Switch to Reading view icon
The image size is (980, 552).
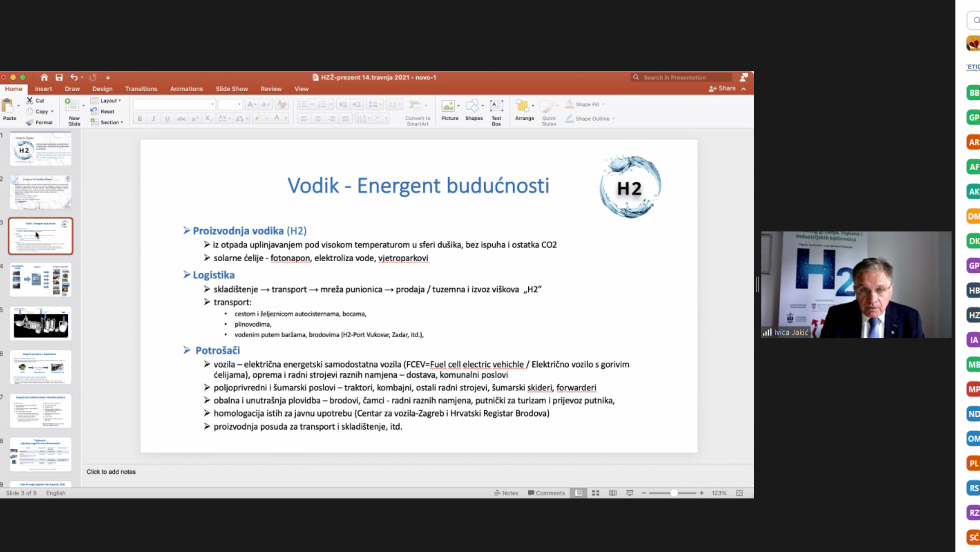click(x=613, y=493)
